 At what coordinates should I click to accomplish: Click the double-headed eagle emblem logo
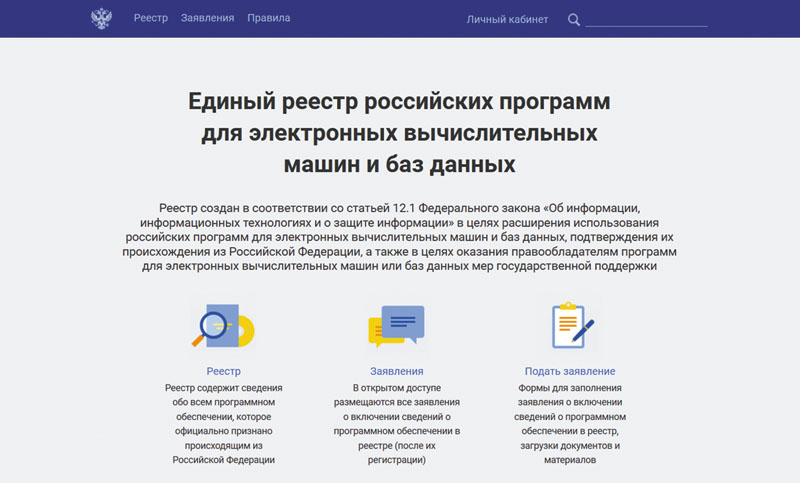click(x=102, y=18)
